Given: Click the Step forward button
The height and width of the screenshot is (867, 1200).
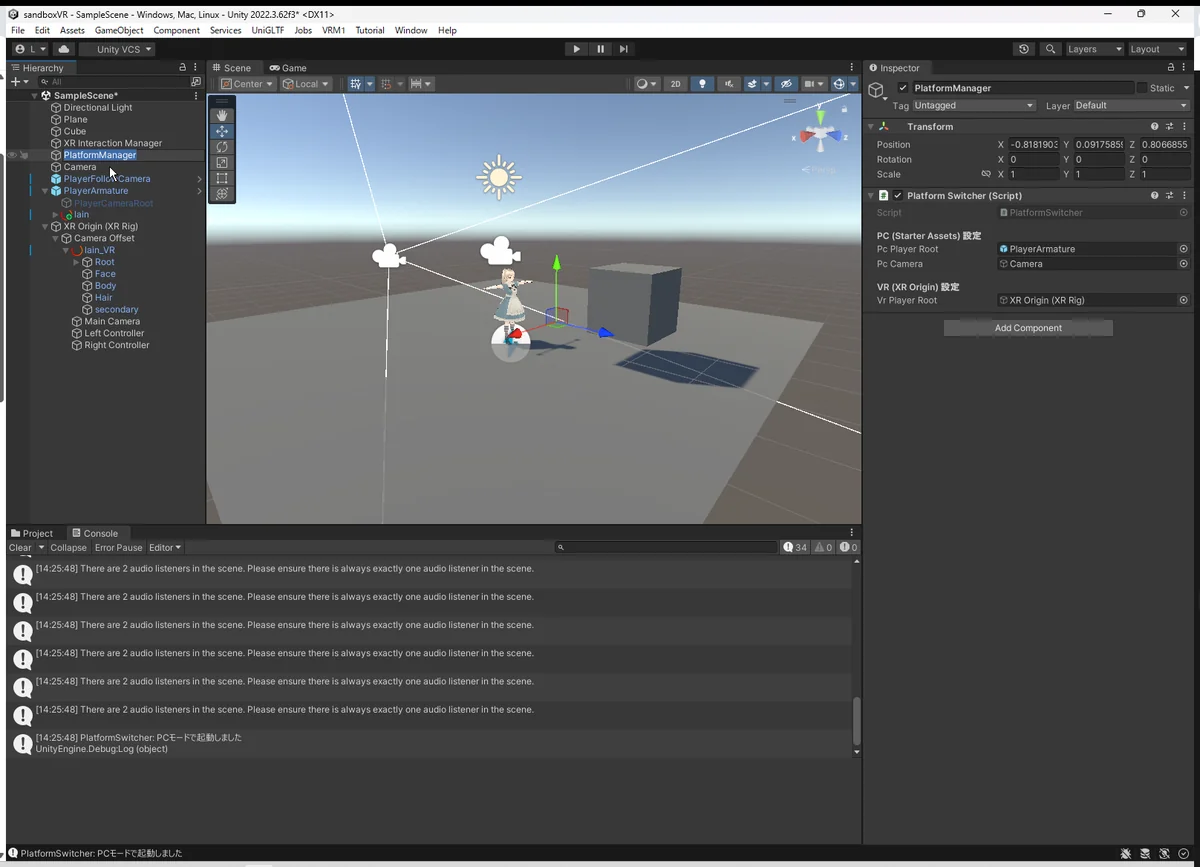Looking at the screenshot, I should click(624, 49).
